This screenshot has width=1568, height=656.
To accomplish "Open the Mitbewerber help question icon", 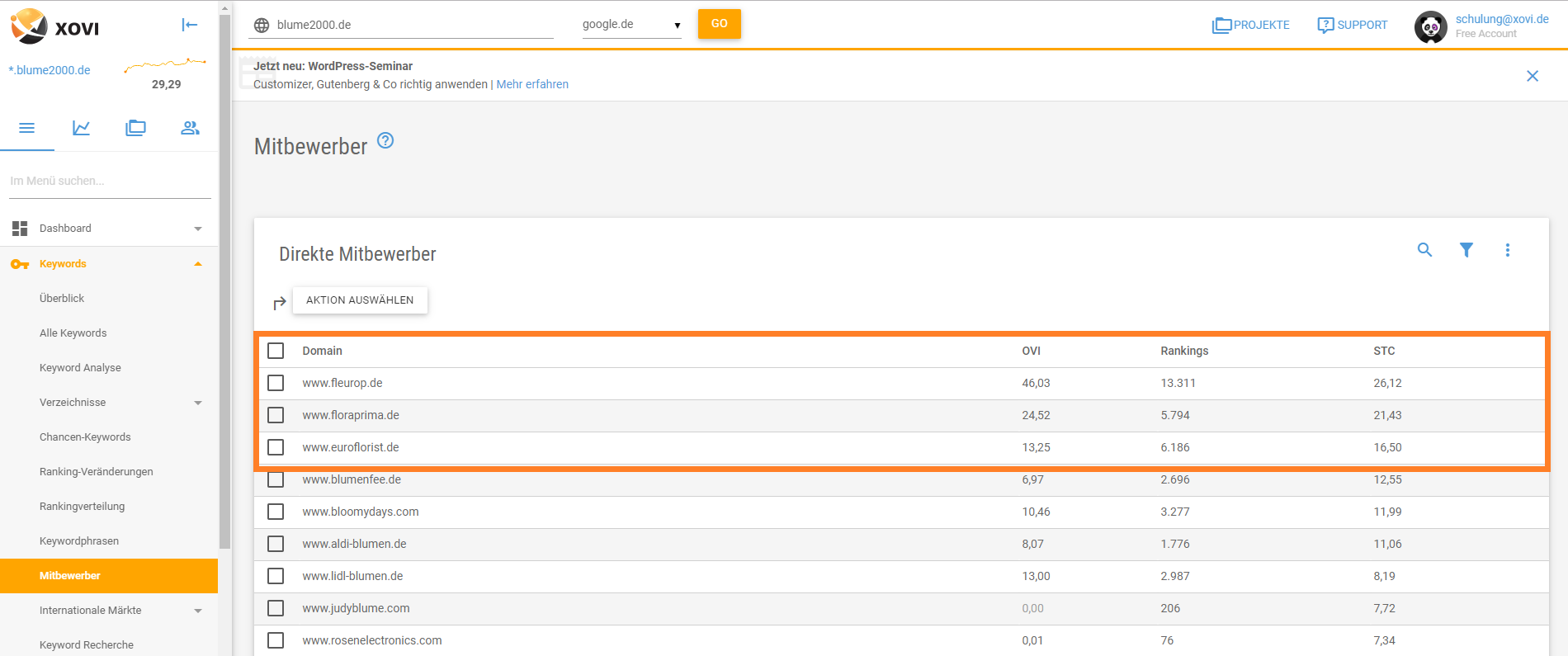I will coord(385,140).
